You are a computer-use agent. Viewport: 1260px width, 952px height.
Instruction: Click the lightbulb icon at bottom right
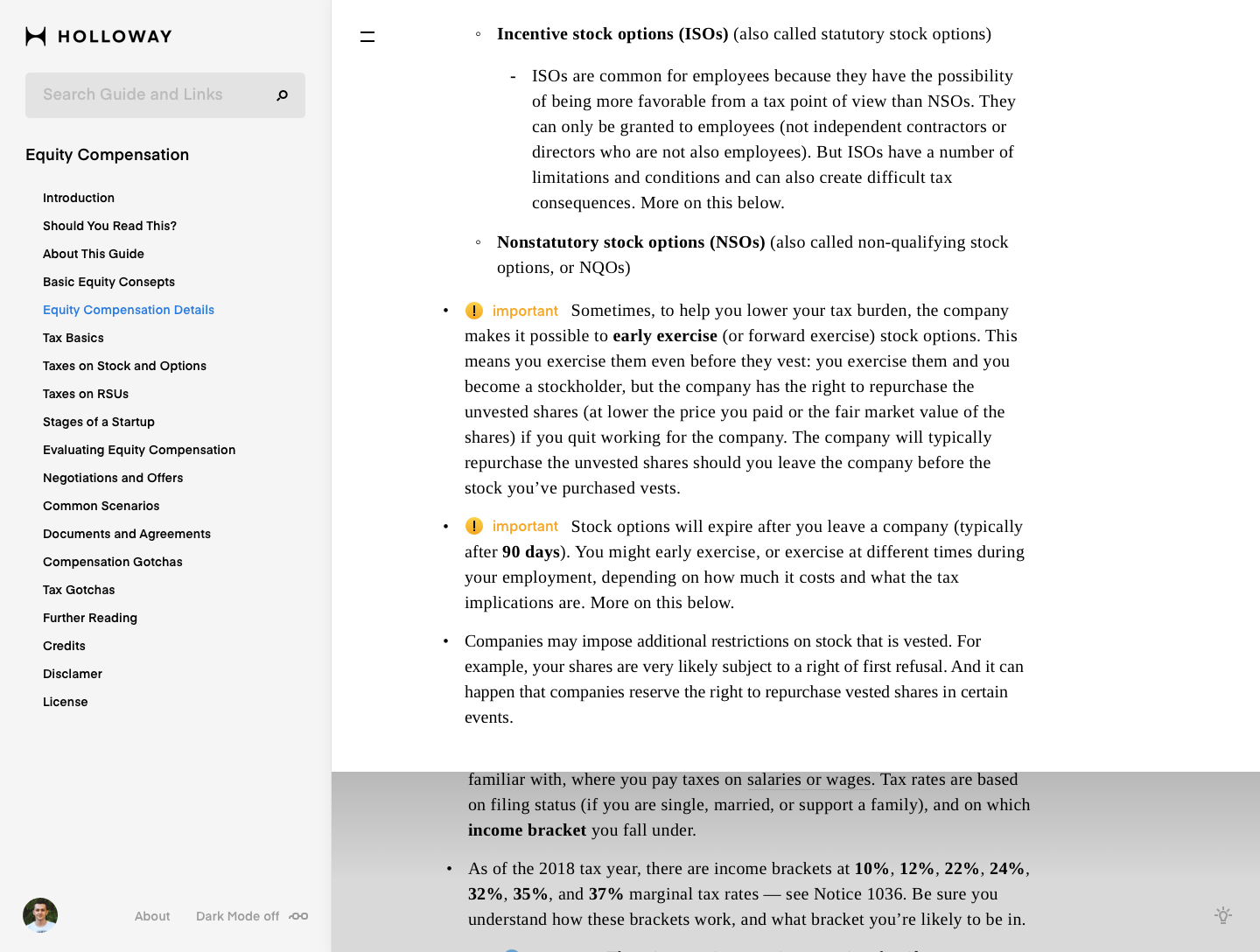1223,915
